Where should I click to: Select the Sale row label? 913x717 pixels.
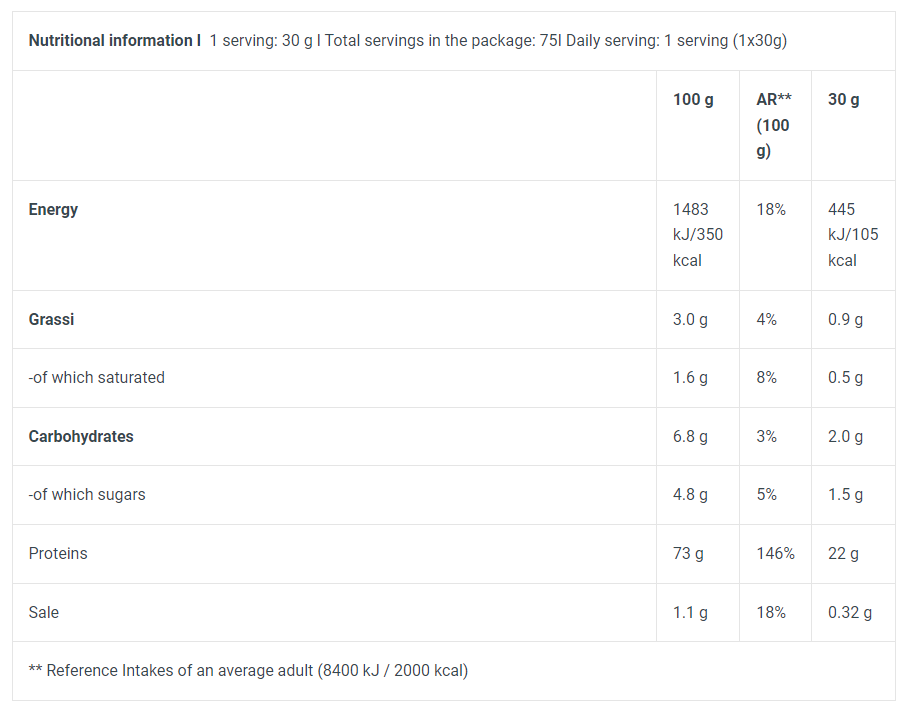pyautogui.click(x=44, y=612)
